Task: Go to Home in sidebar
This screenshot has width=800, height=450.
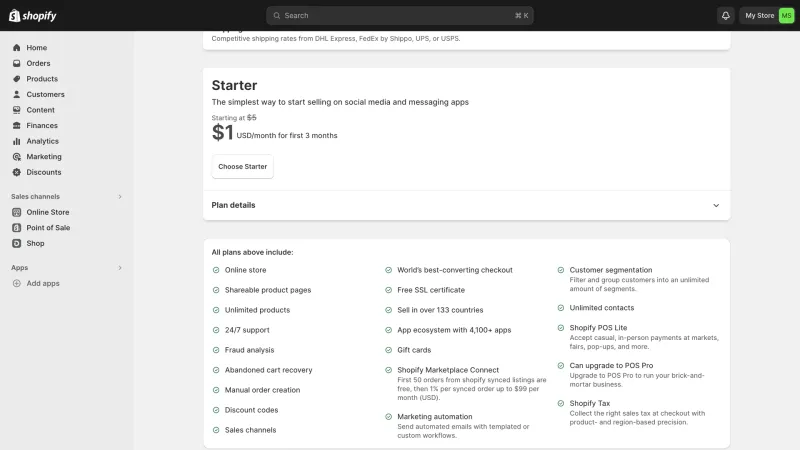Action: coord(37,47)
